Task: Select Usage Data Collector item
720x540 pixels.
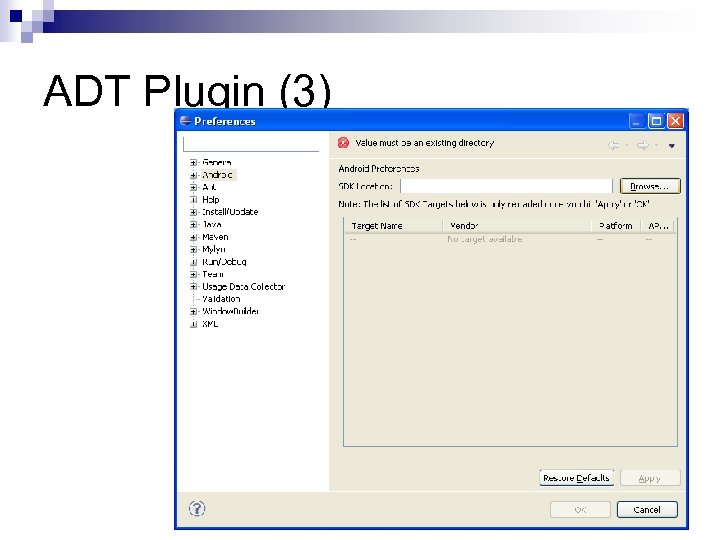Action: pyautogui.click(x=244, y=287)
